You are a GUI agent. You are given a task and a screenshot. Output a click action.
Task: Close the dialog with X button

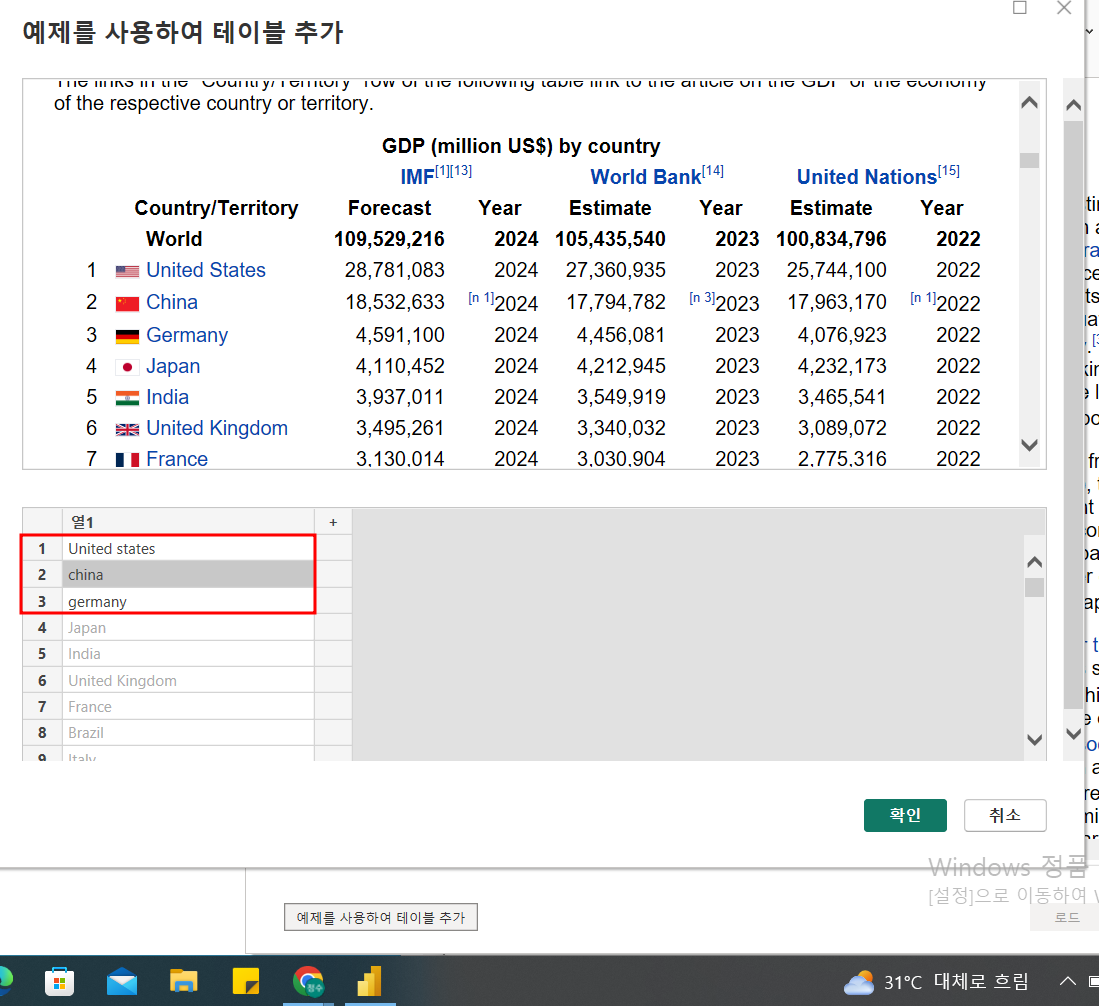point(1063,8)
